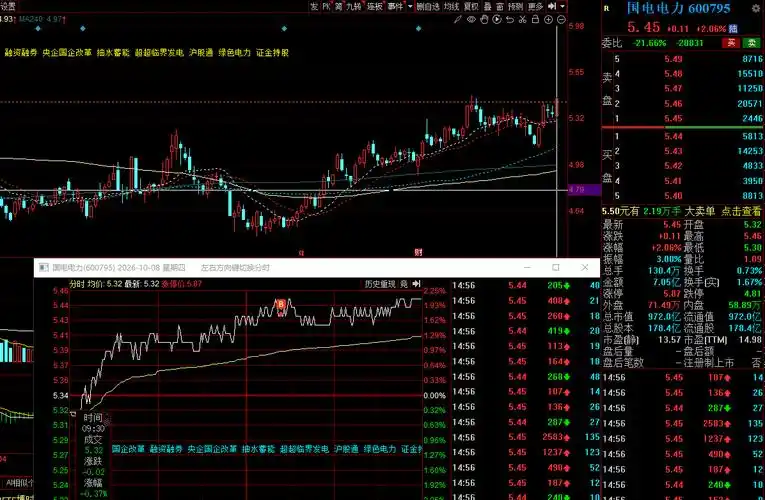Click the green 卖 sell button
Screen dimensions: 765x500
[x=751, y=43]
